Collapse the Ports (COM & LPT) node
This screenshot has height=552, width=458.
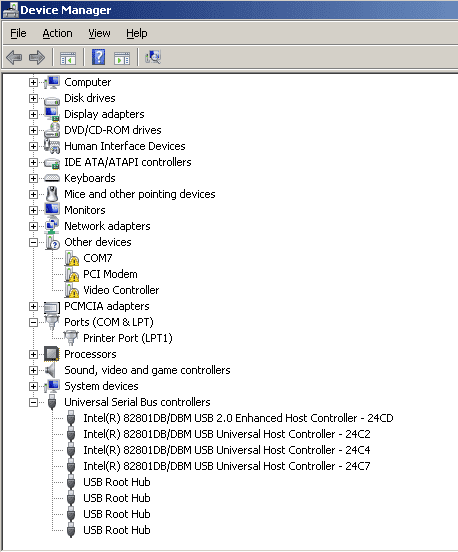pyautogui.click(x=33, y=322)
